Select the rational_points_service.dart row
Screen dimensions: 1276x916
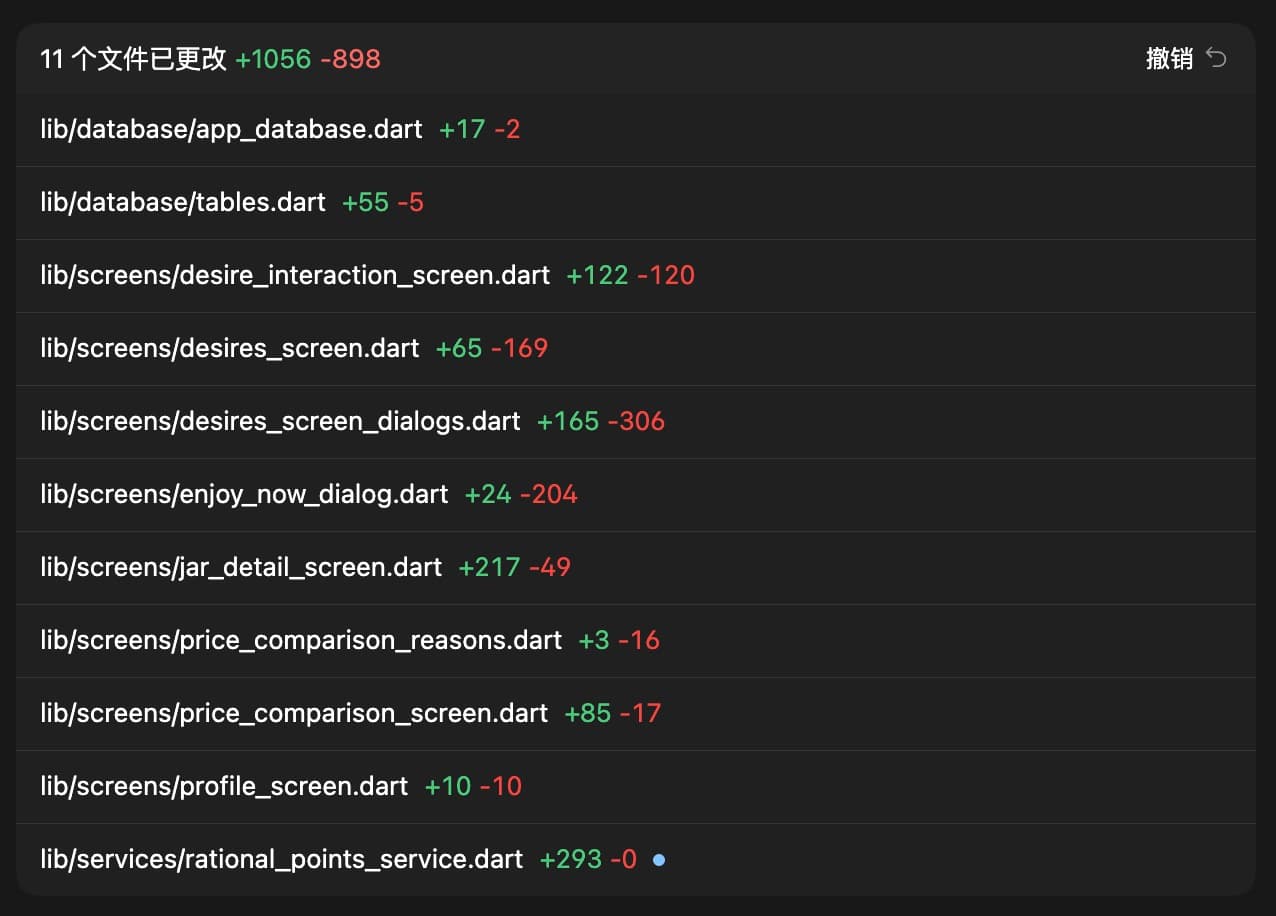280,859
